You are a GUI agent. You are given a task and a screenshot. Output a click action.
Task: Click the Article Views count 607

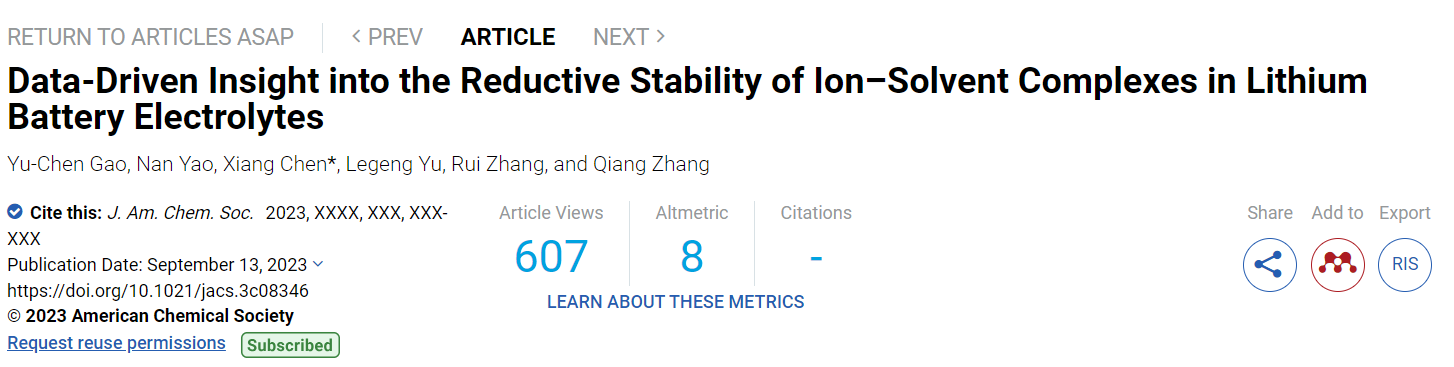(x=552, y=257)
